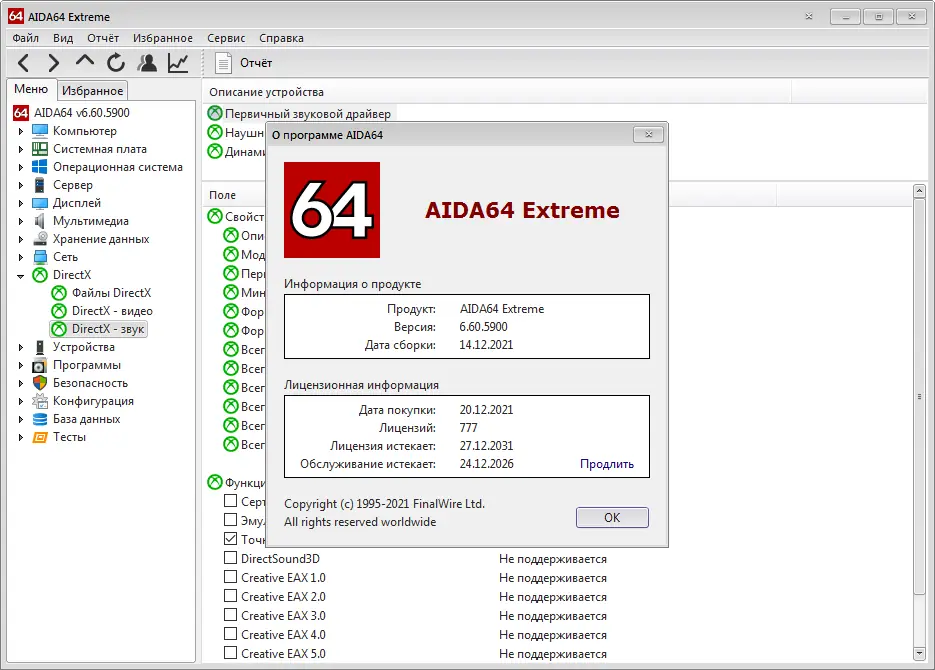
Task: Click the База данных database icon
Action: pos(40,419)
